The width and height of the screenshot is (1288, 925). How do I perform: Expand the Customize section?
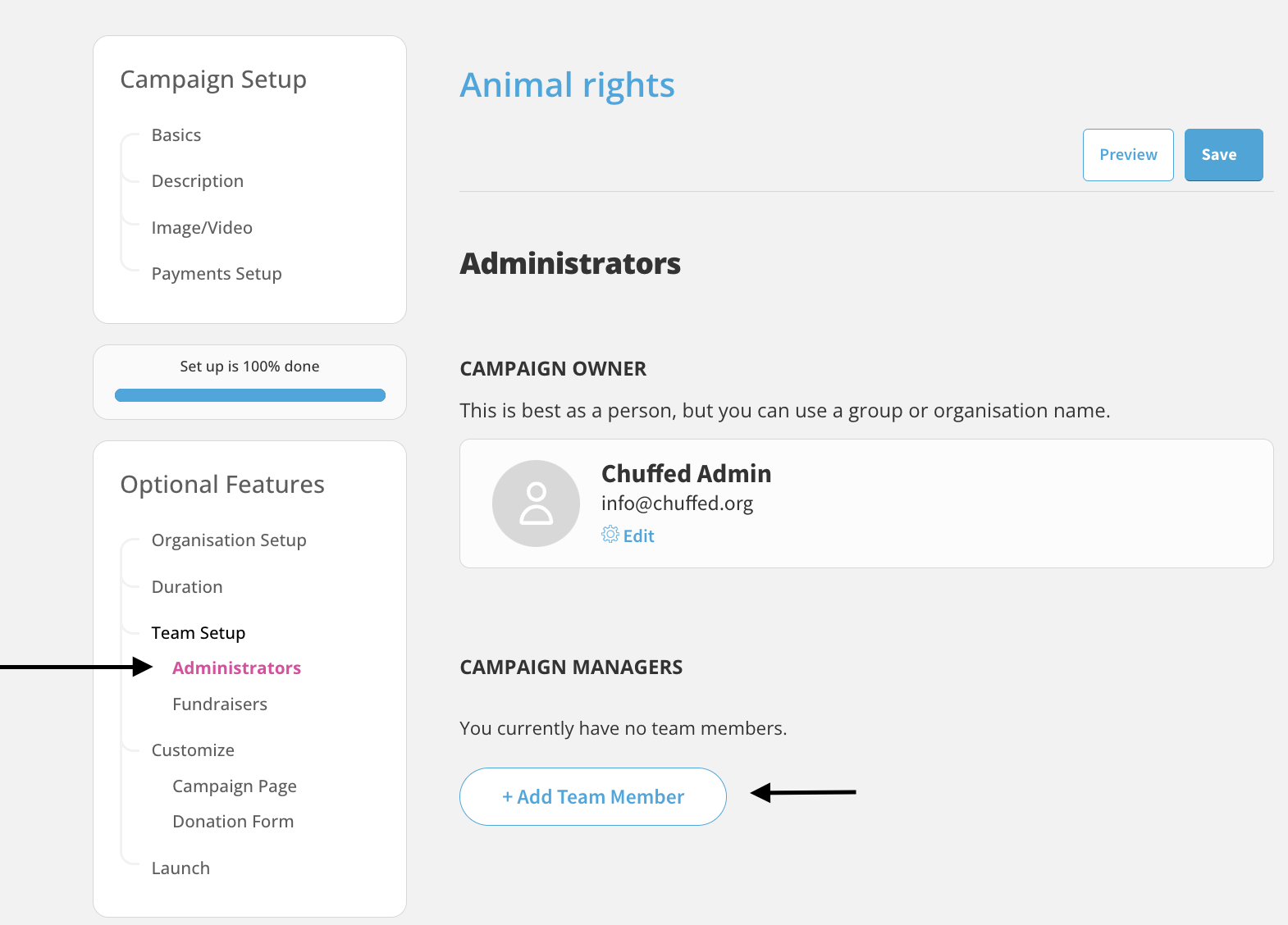point(193,750)
